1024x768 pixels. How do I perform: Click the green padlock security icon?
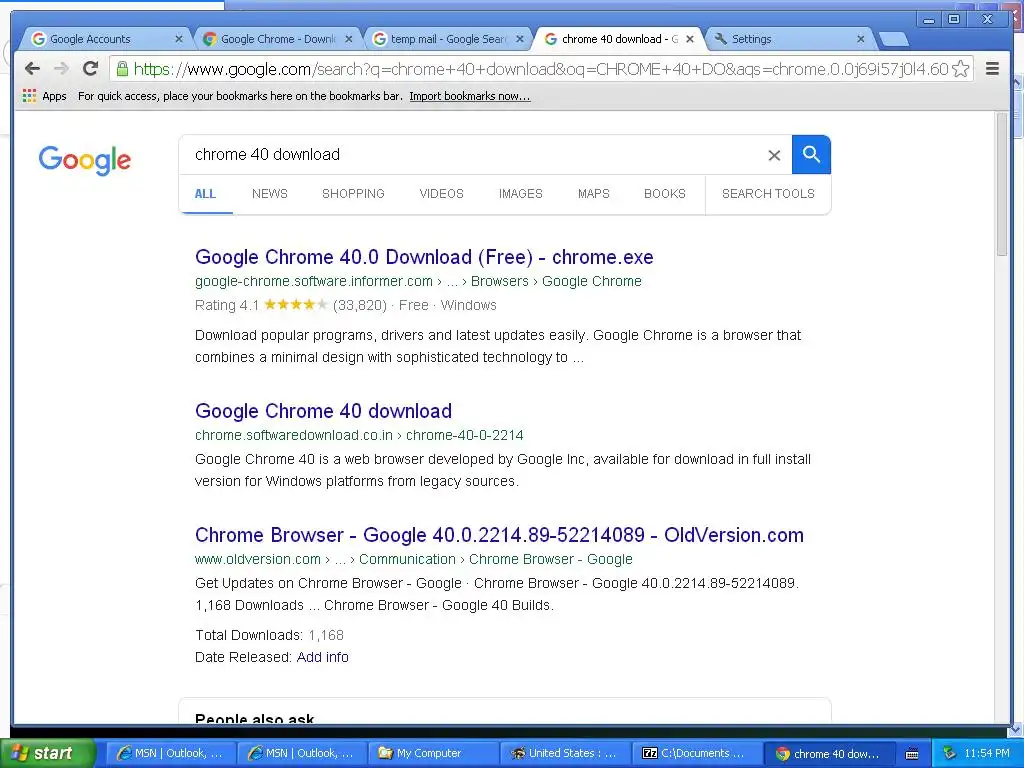pyautogui.click(x=121, y=69)
